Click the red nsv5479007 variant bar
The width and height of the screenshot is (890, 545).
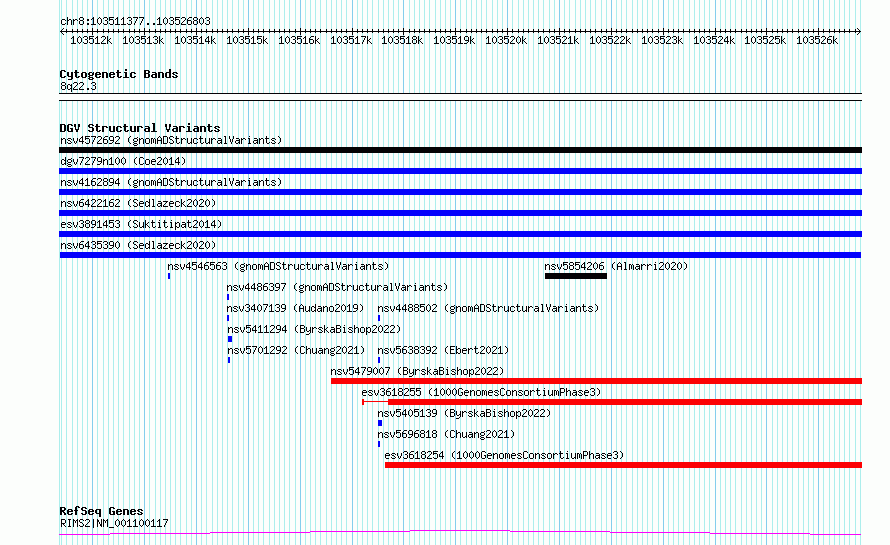point(597,381)
